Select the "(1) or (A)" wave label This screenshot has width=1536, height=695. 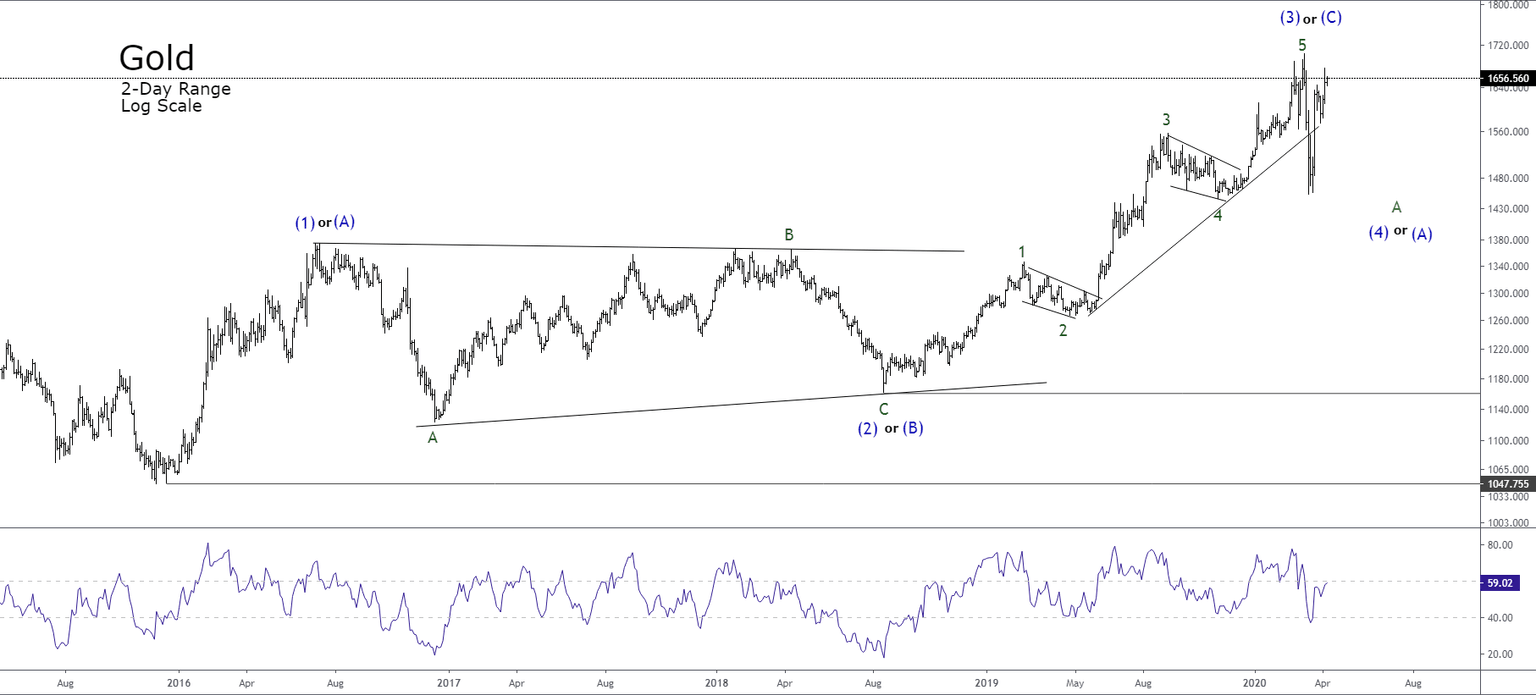point(325,223)
